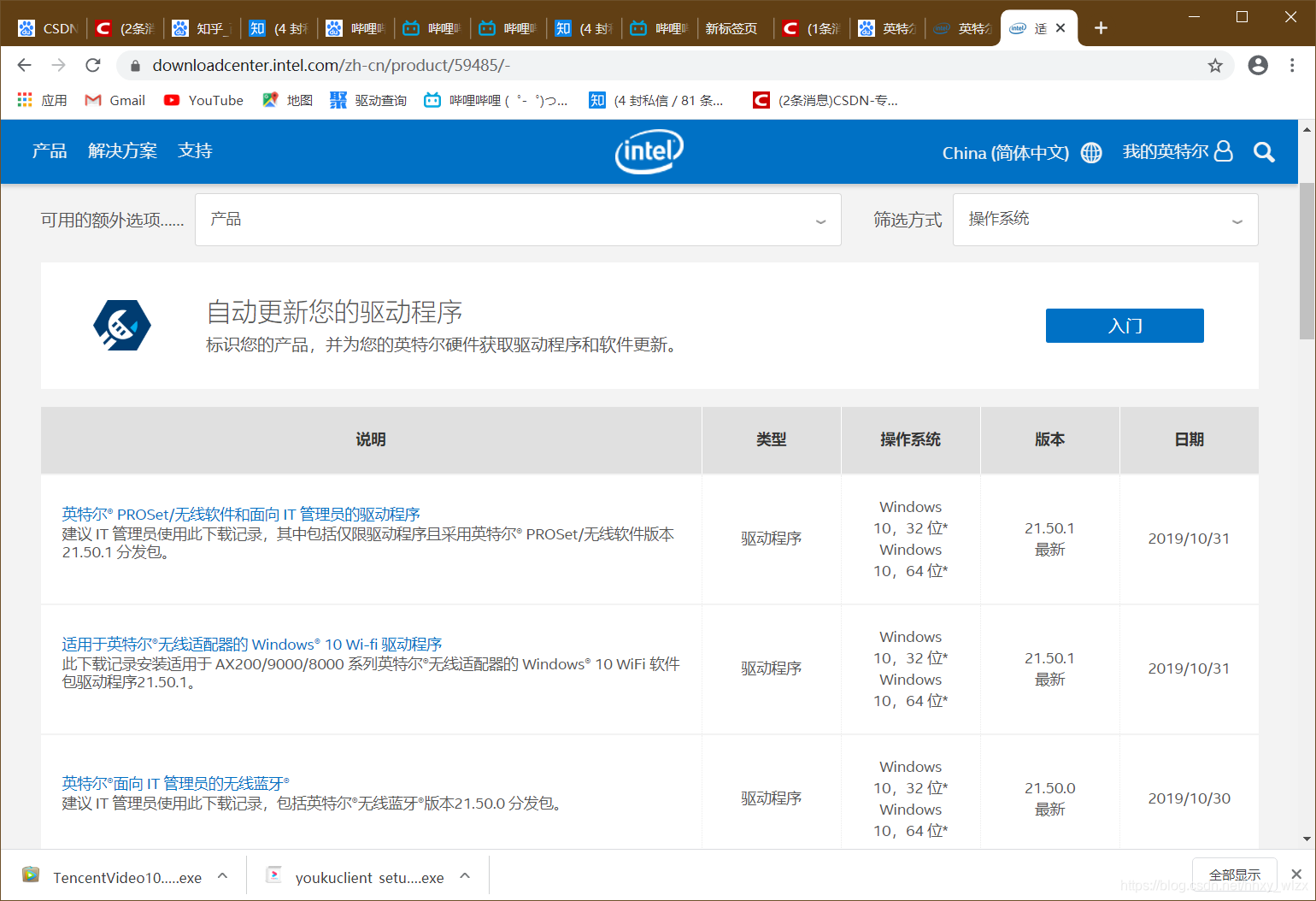Open the PROSet/无线软件 IT 管理员 driver link
Screen dimensions: 1316x901
(x=241, y=514)
